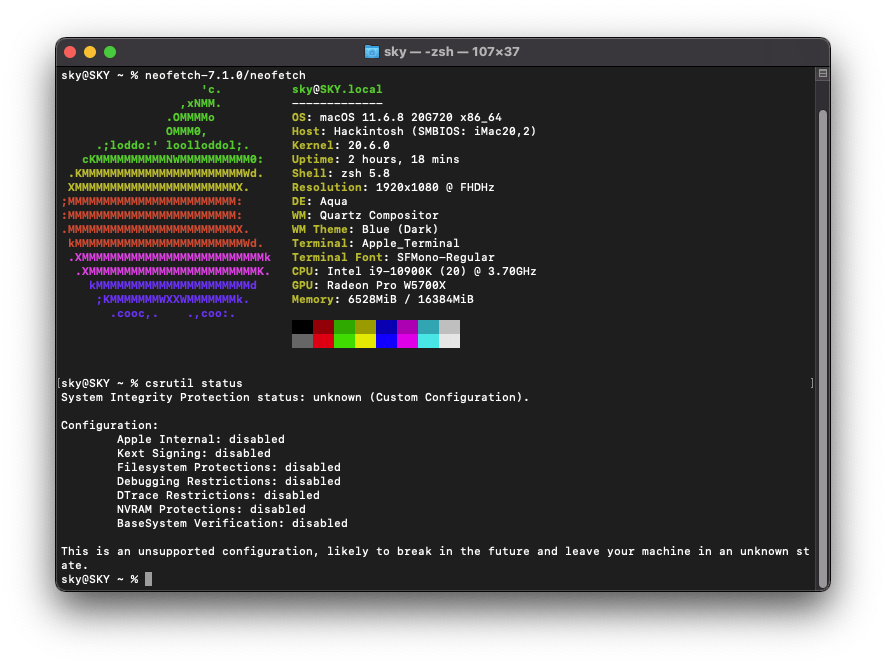The width and height of the screenshot is (886, 665).
Task: Click the 'Kext Signing: disabled' line
Action: pyautogui.click(x=194, y=453)
